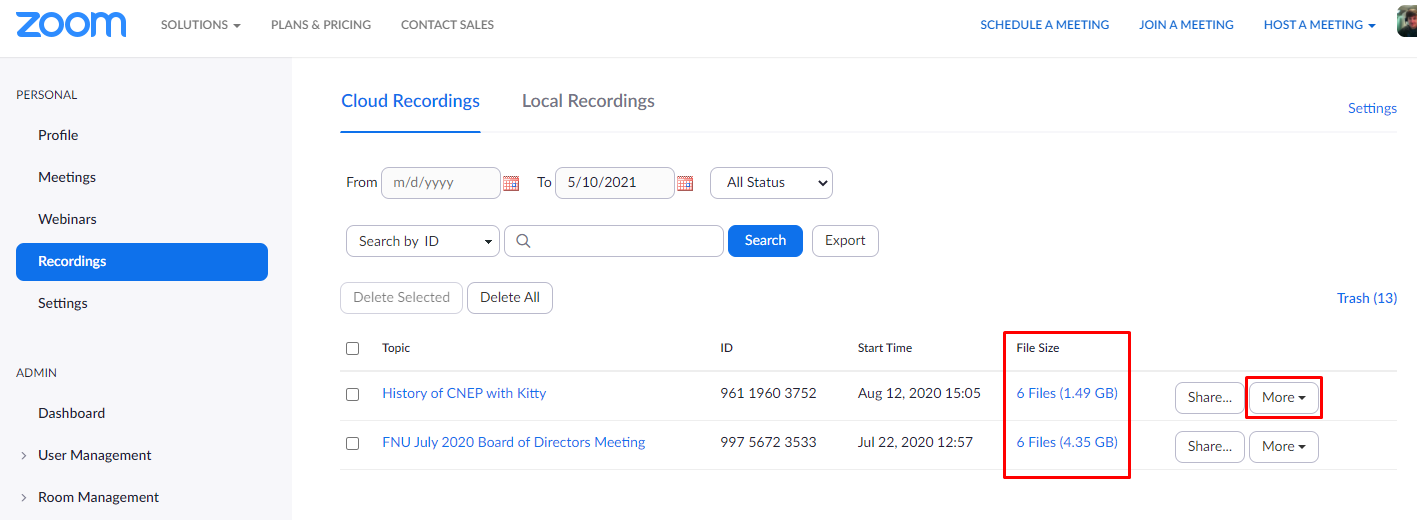The width and height of the screenshot is (1417, 520).
Task: Select Recordings in the sidebar
Action: click(x=142, y=261)
